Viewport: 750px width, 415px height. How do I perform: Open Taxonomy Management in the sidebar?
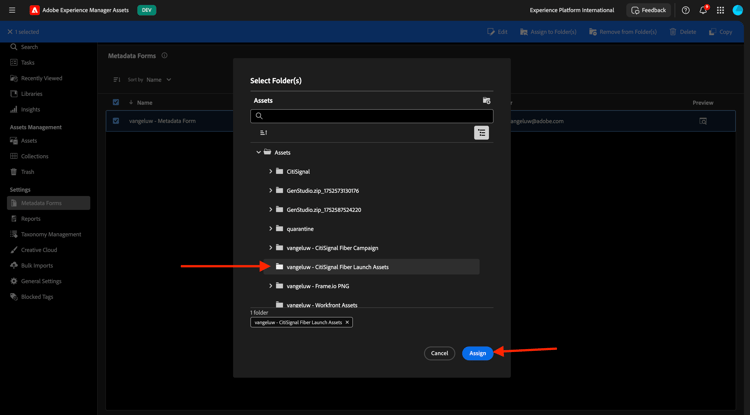(x=45, y=234)
